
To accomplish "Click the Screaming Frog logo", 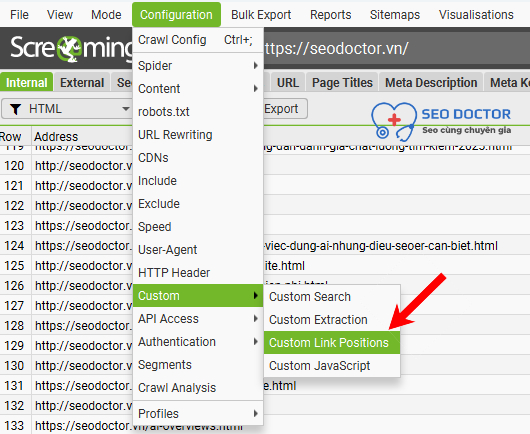I will (72, 48).
